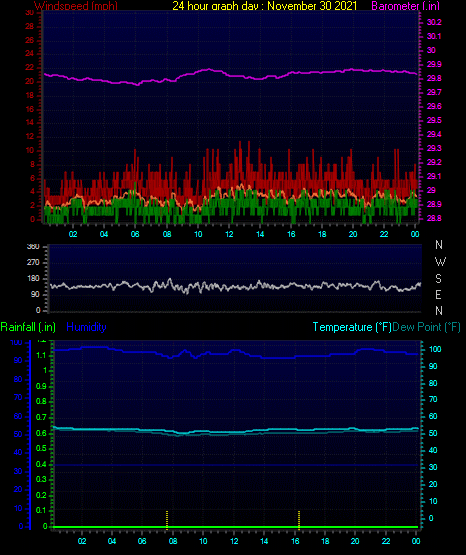Image resolution: width=466 pixels, height=555 pixels.
Task: Click the 28 value on windspeed axis
Action: coord(30,27)
